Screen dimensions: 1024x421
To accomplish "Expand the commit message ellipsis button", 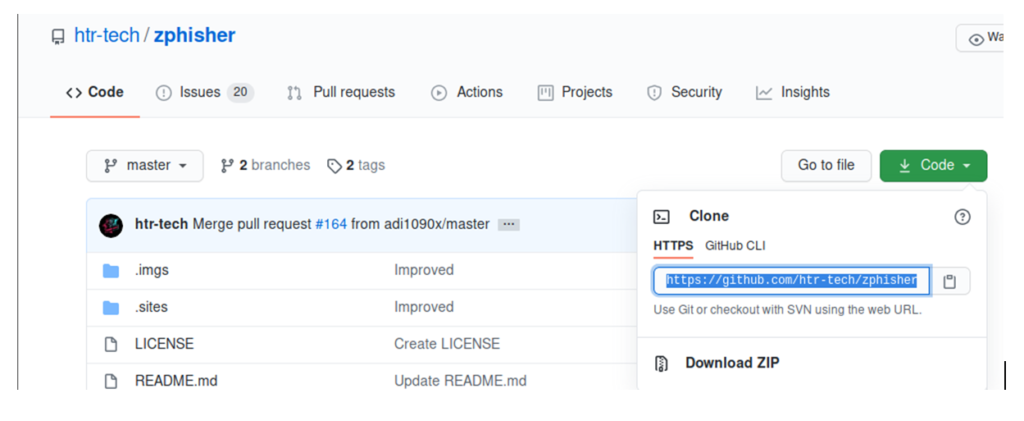I will click(508, 225).
